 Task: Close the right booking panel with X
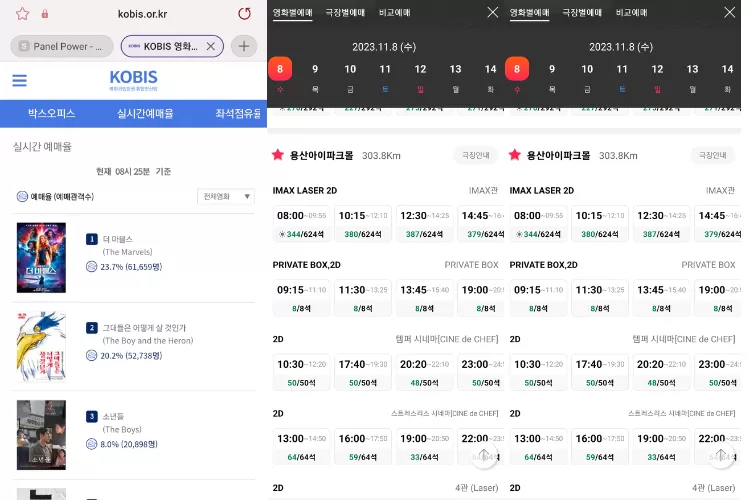tap(729, 12)
